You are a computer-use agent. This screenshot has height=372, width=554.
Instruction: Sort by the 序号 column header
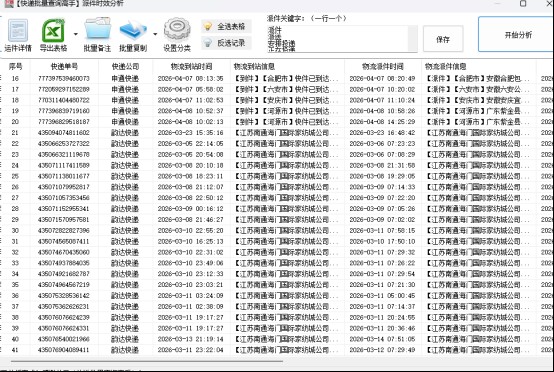(x=15, y=66)
